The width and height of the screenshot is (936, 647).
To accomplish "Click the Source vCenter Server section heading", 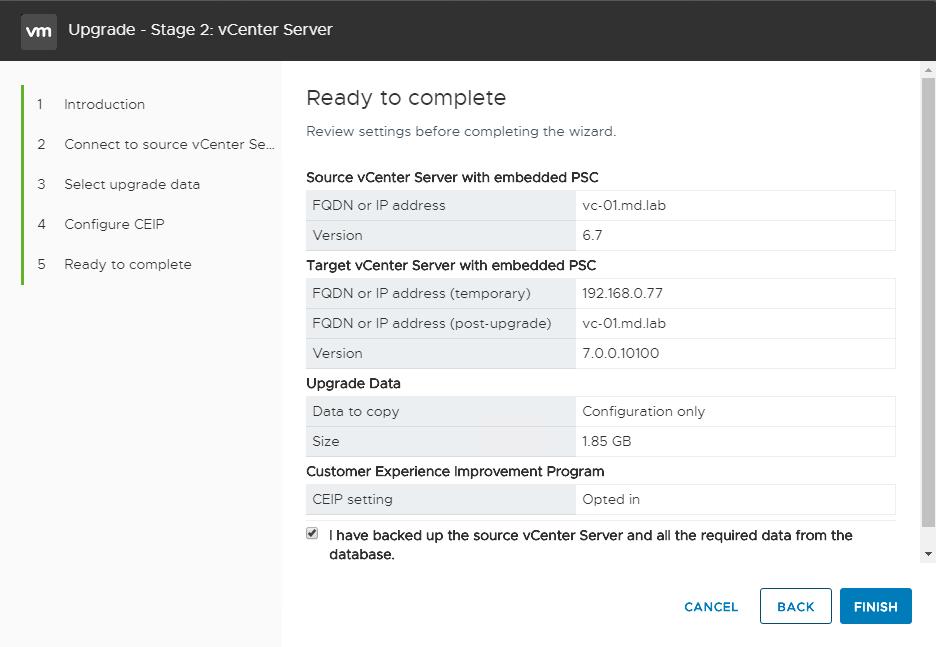I will click(x=452, y=177).
